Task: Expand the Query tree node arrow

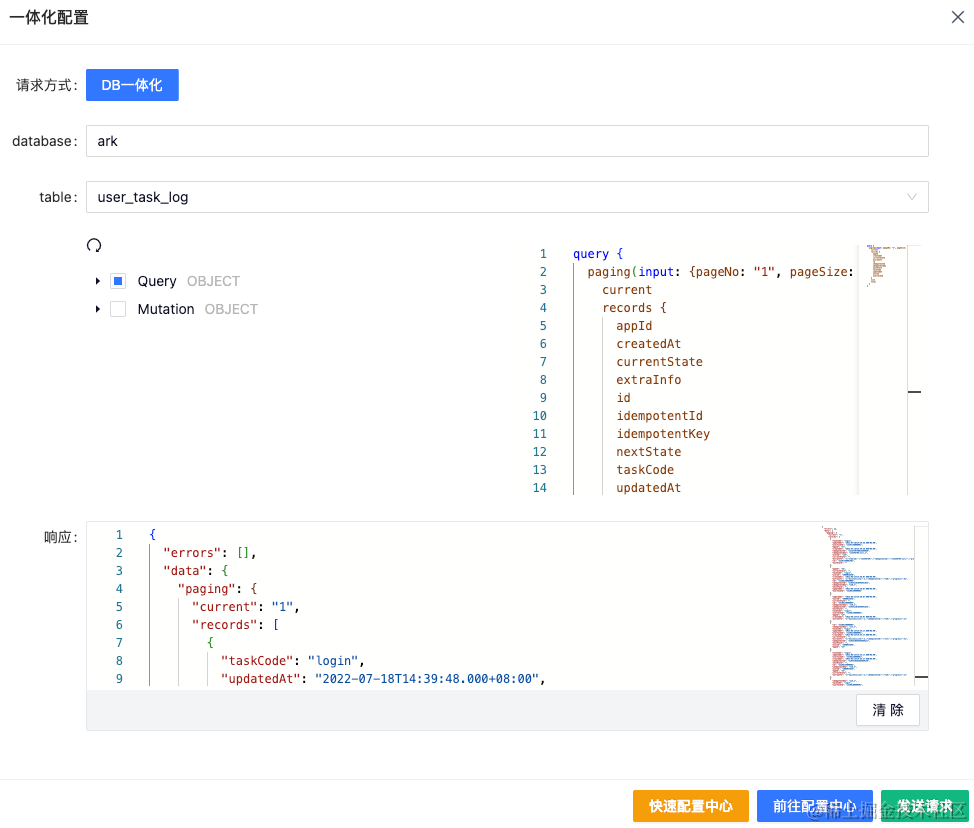Action: (x=98, y=281)
